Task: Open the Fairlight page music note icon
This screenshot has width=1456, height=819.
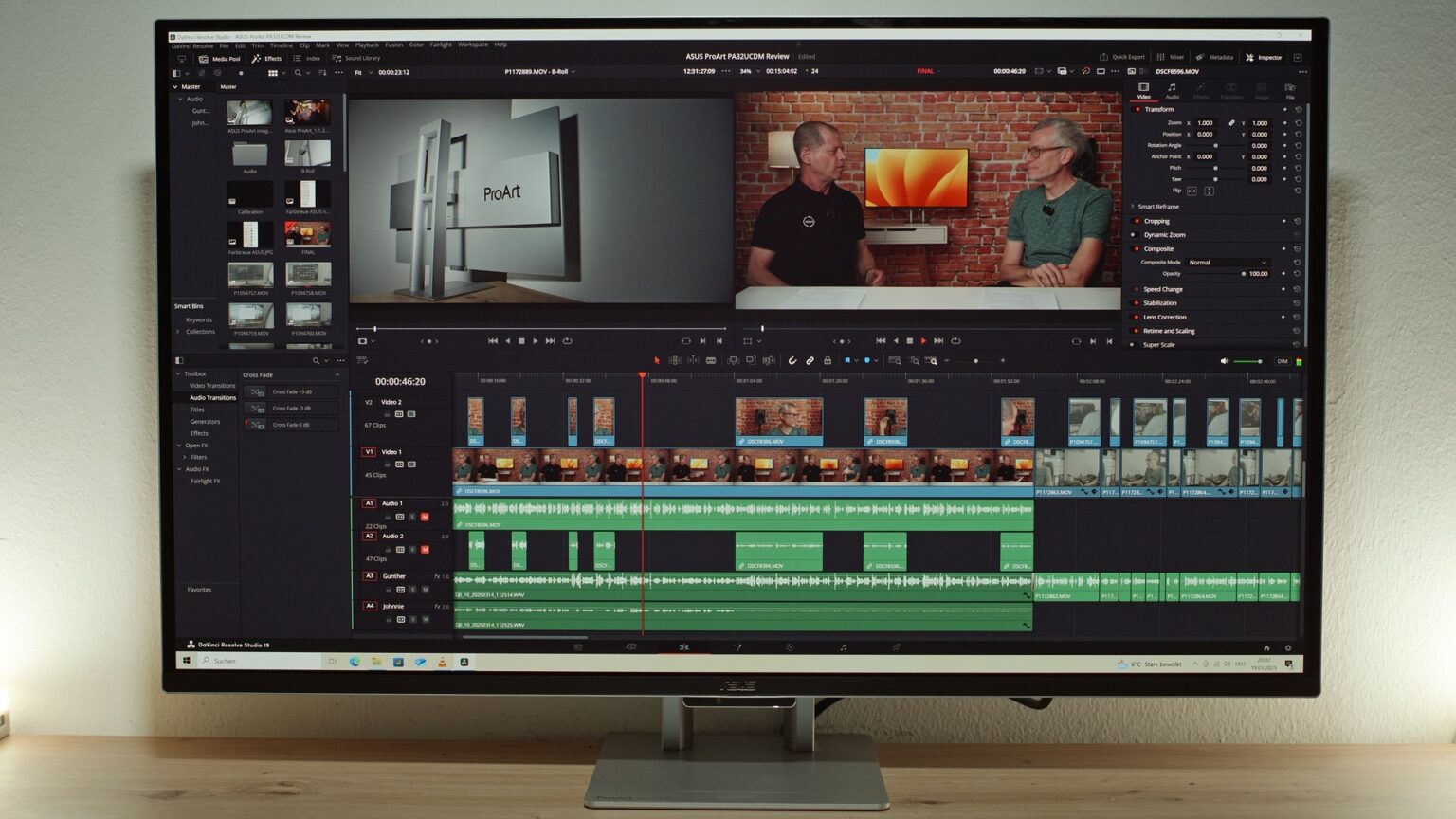Action: click(843, 647)
